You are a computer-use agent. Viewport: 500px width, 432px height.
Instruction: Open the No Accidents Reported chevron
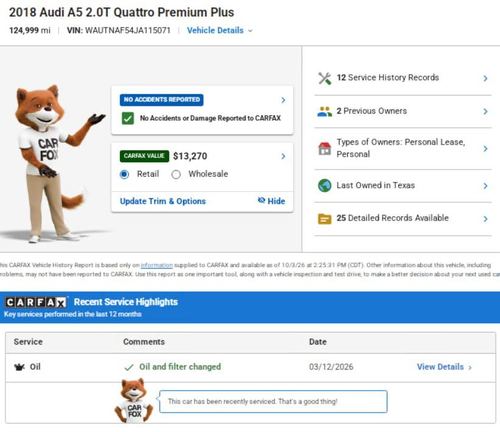pyautogui.click(x=283, y=100)
